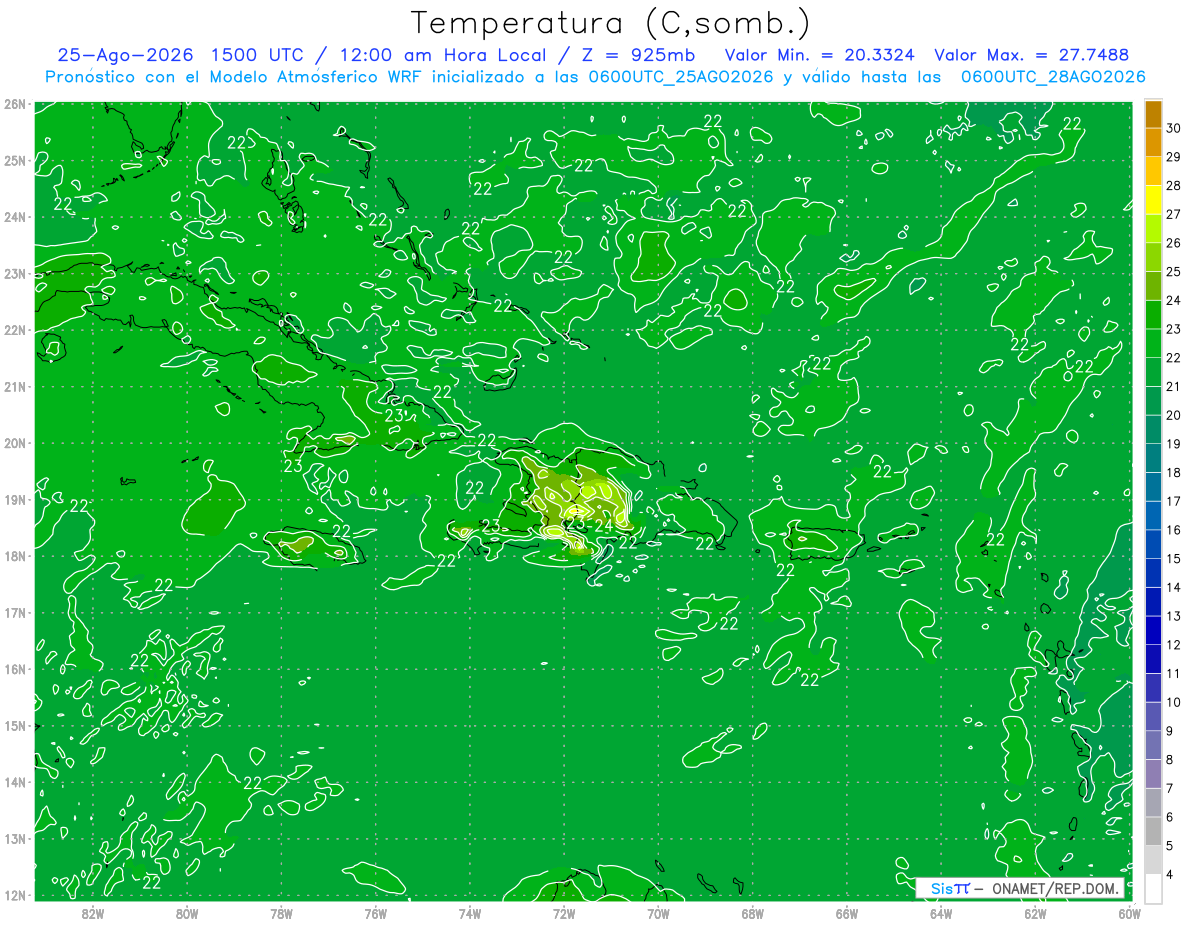
Task: Click the color scale label "6"
Action: (x=1170, y=817)
